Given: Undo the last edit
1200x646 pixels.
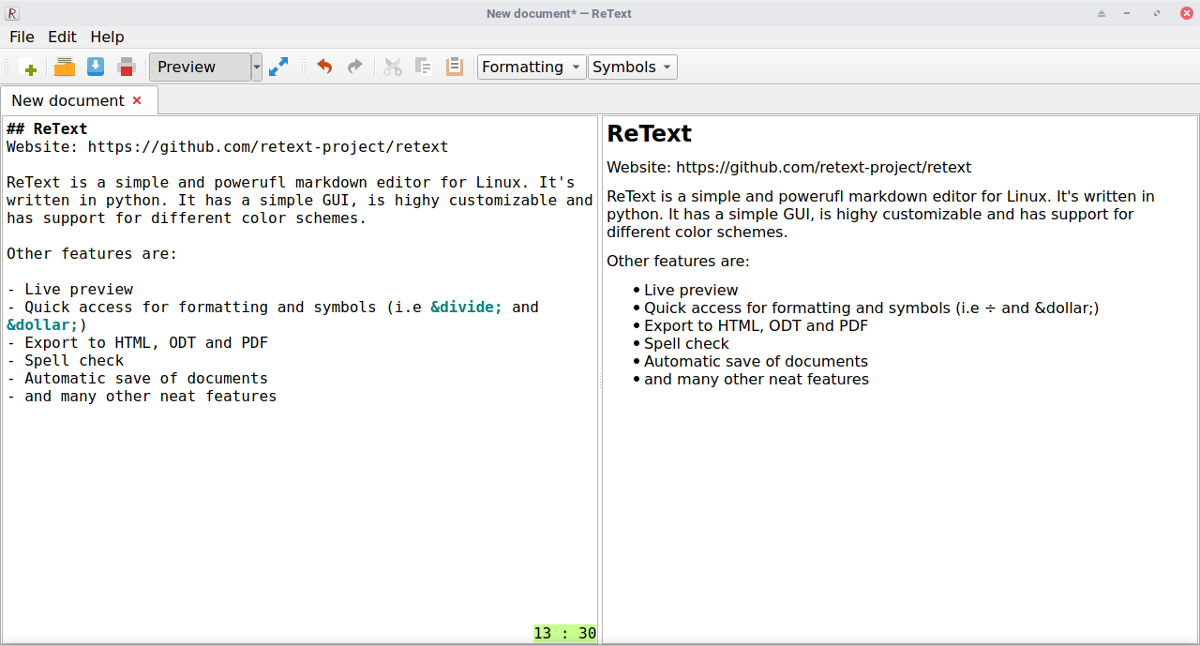Looking at the screenshot, I should 324,67.
